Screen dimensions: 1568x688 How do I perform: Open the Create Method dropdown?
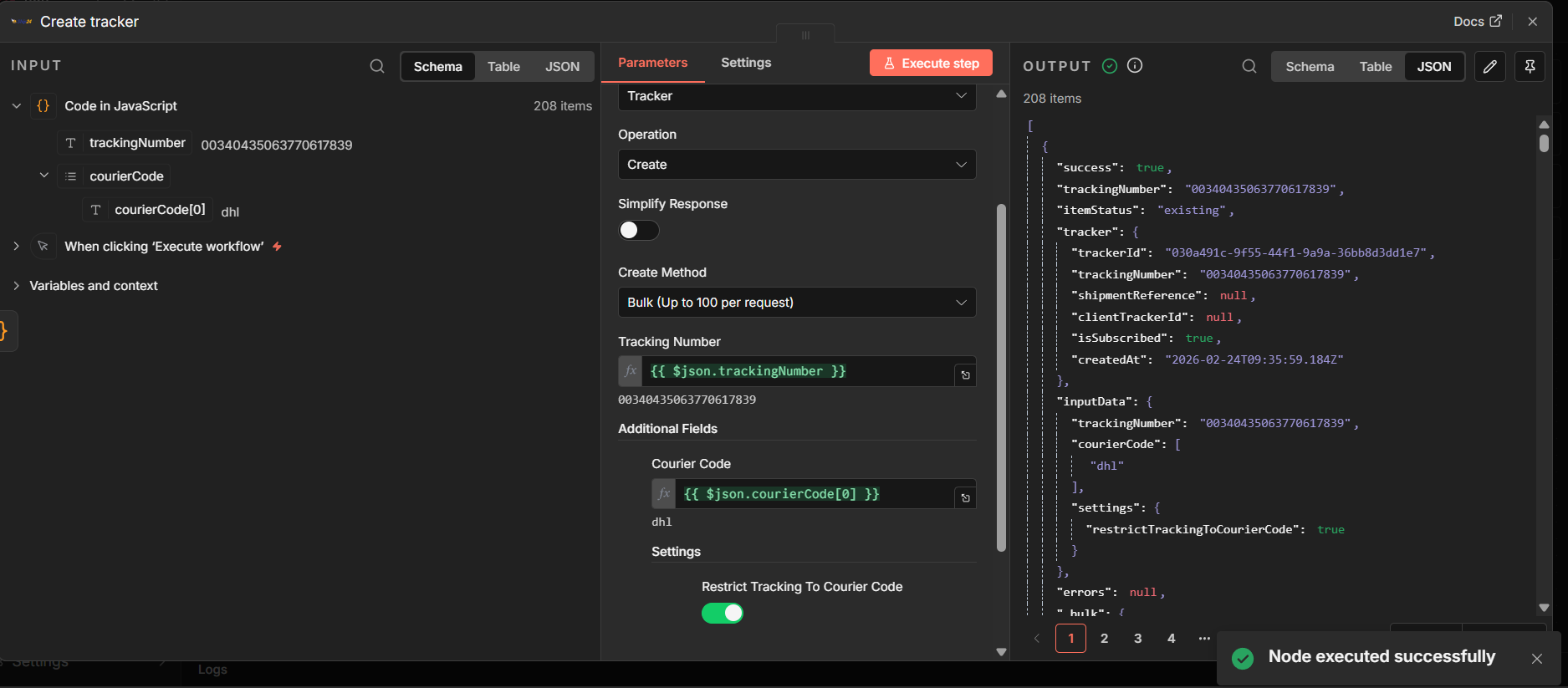point(797,303)
